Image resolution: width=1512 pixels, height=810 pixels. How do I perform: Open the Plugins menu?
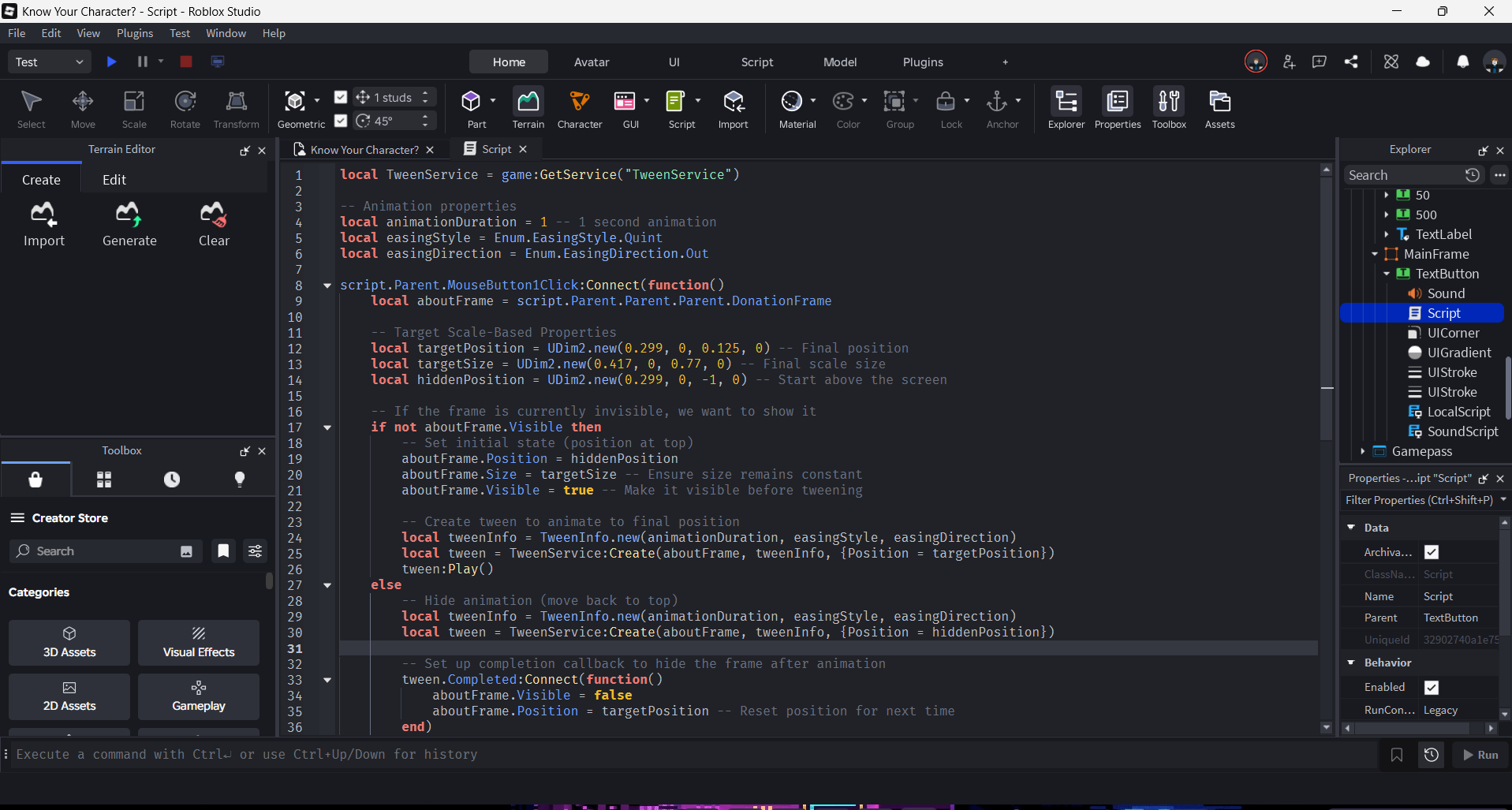(135, 33)
